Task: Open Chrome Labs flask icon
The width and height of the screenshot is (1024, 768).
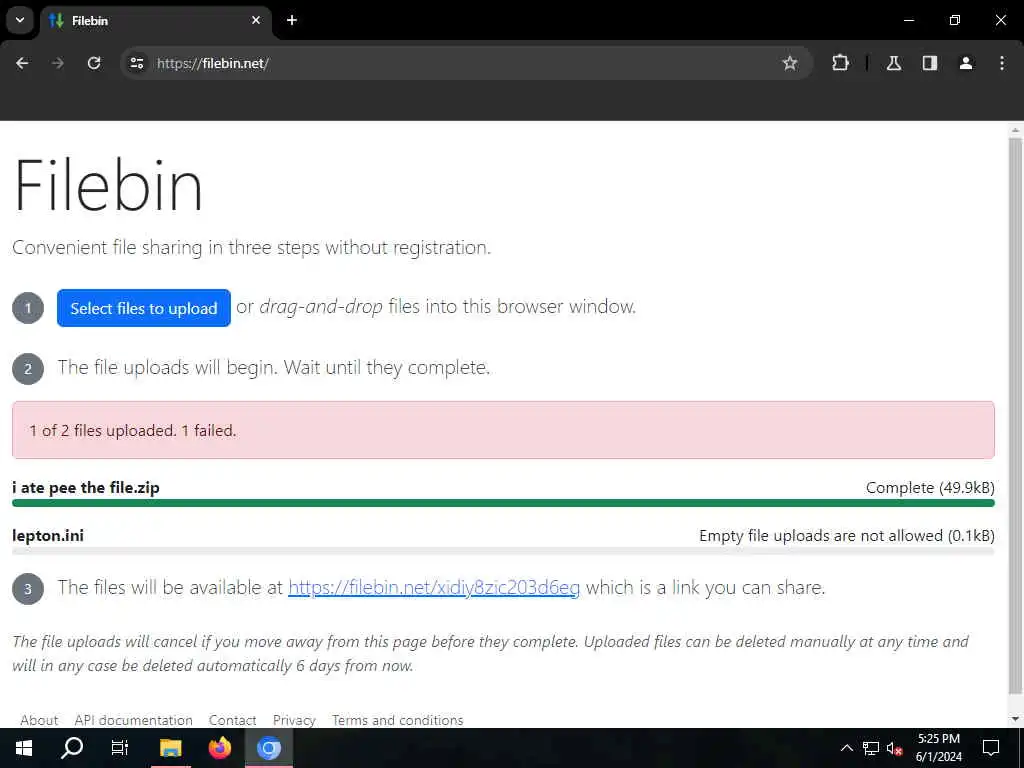Action: [x=894, y=63]
